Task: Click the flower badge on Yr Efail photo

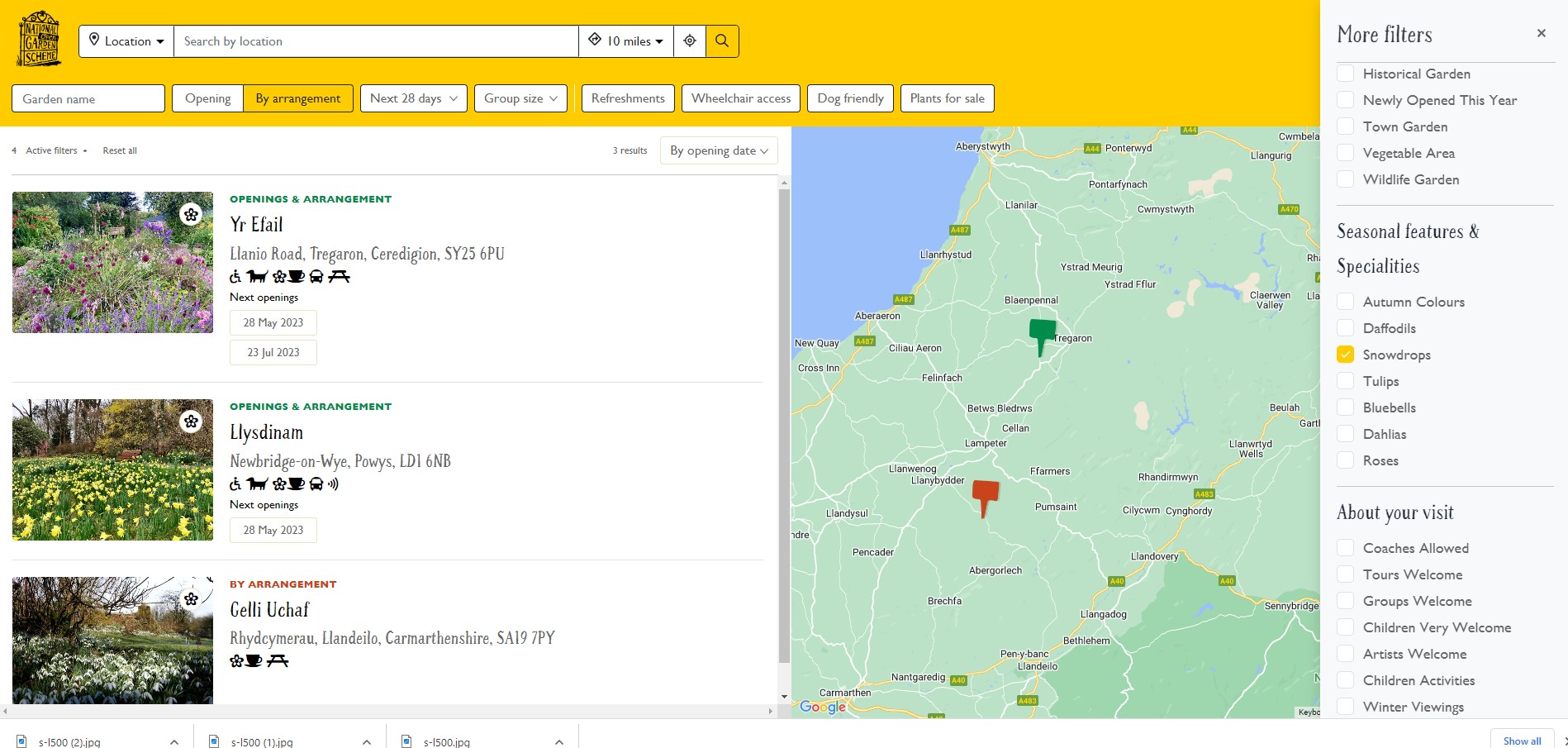Action: 192,215
